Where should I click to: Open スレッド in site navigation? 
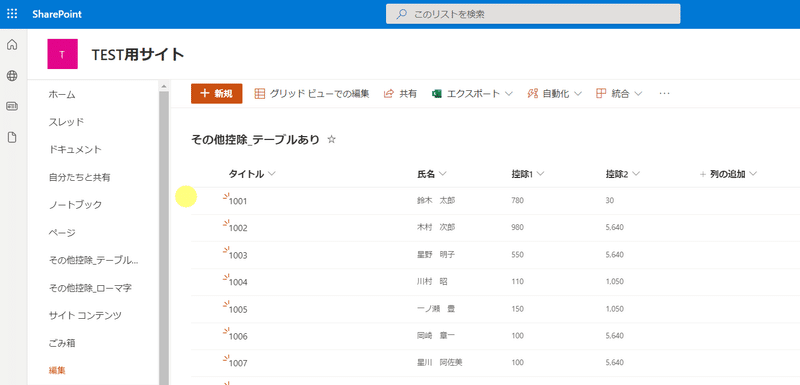point(66,122)
